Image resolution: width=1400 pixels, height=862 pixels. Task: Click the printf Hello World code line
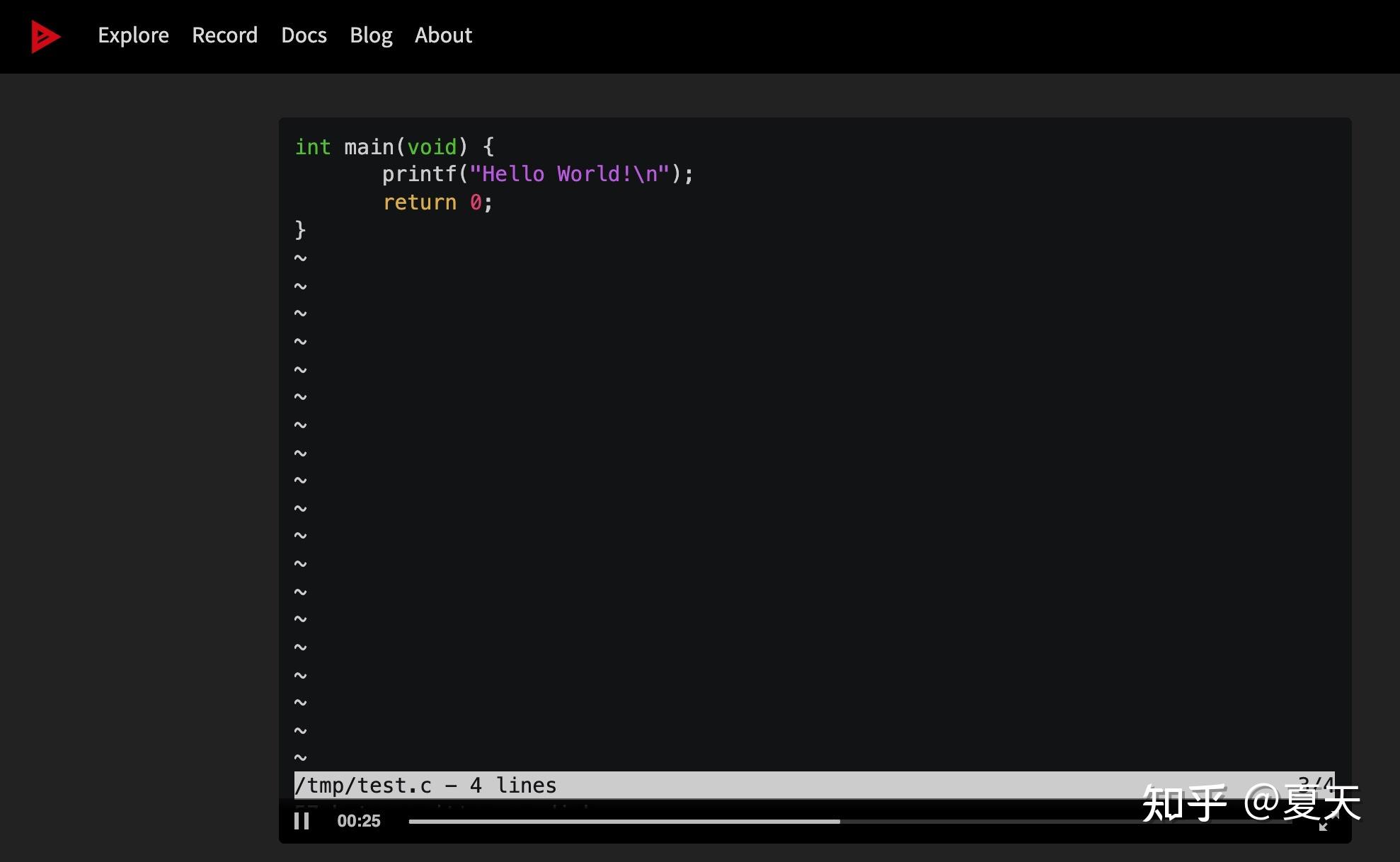537,174
